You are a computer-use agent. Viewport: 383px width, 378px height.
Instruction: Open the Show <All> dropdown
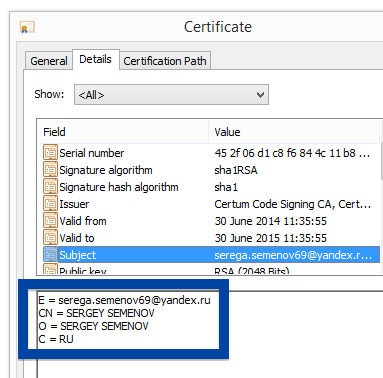(x=171, y=95)
